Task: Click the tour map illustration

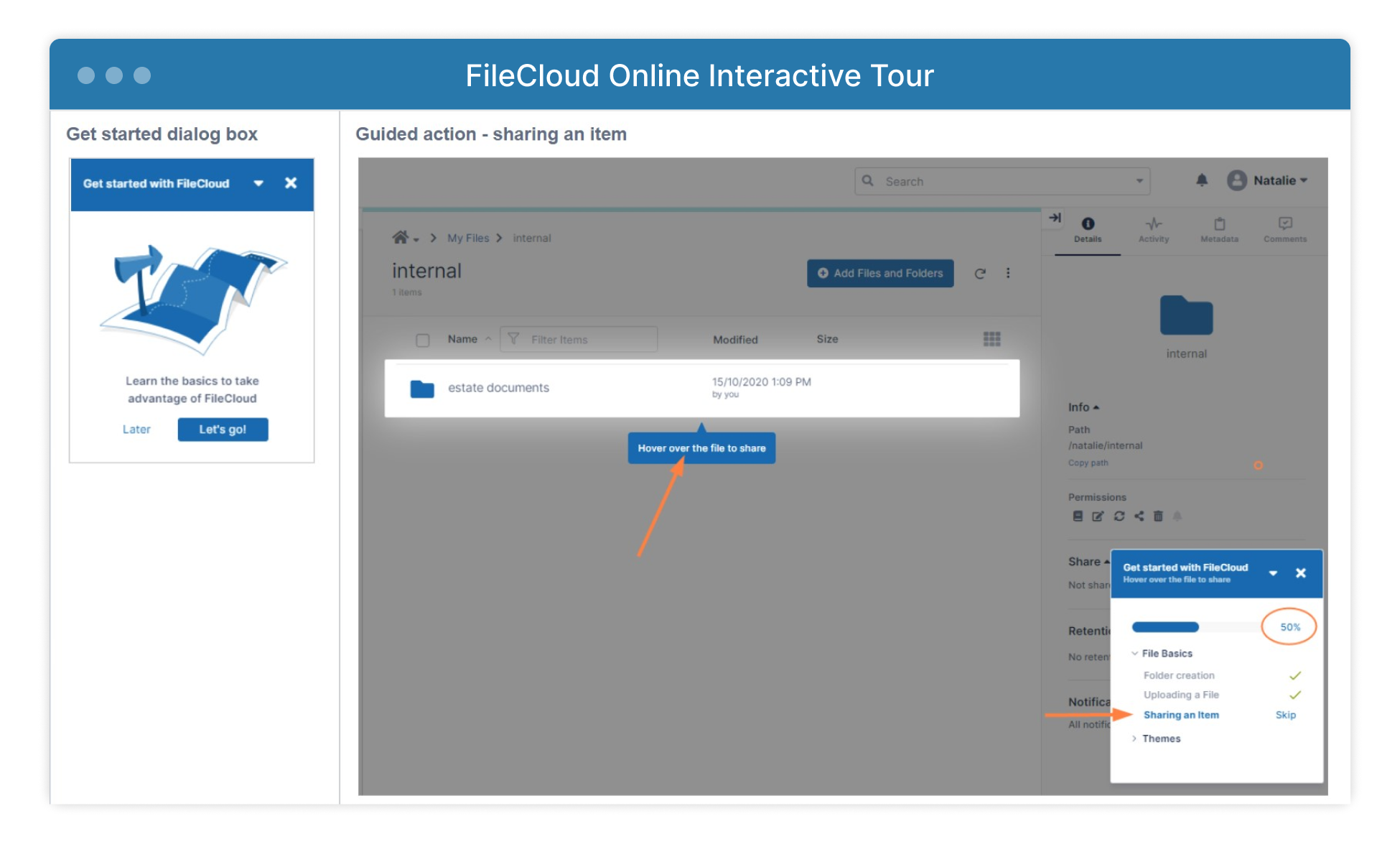Action: coord(192,300)
